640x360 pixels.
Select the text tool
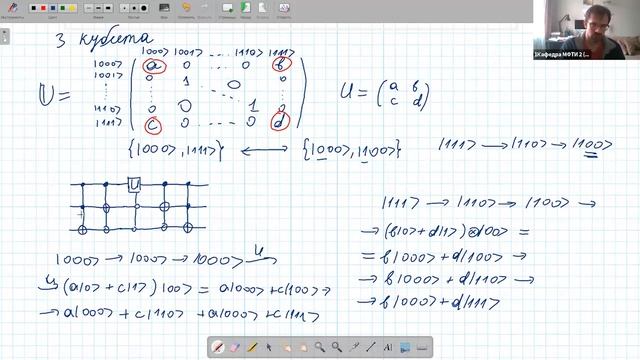pyautogui.click(x=388, y=347)
